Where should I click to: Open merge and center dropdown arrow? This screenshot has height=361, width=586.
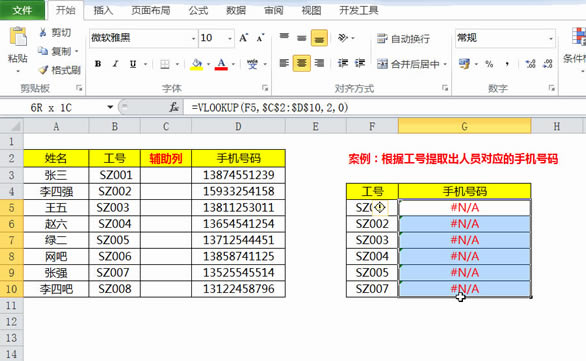(x=445, y=64)
